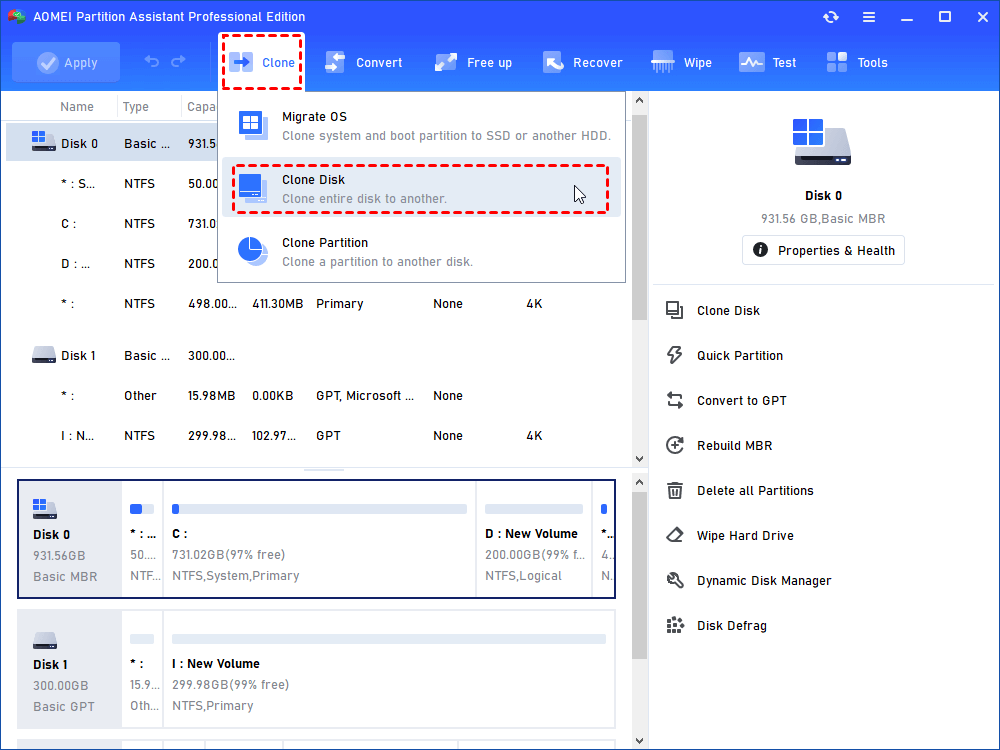Click the Undo arrow icon
Image resolution: width=1000 pixels, height=750 pixels.
pyautogui.click(x=152, y=62)
